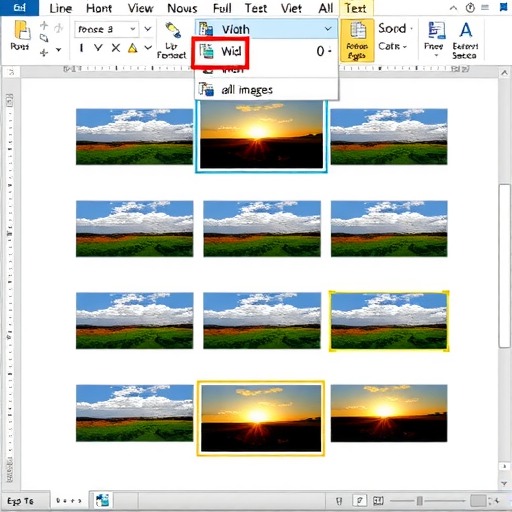Click the large letter A text icon

pos(466,30)
